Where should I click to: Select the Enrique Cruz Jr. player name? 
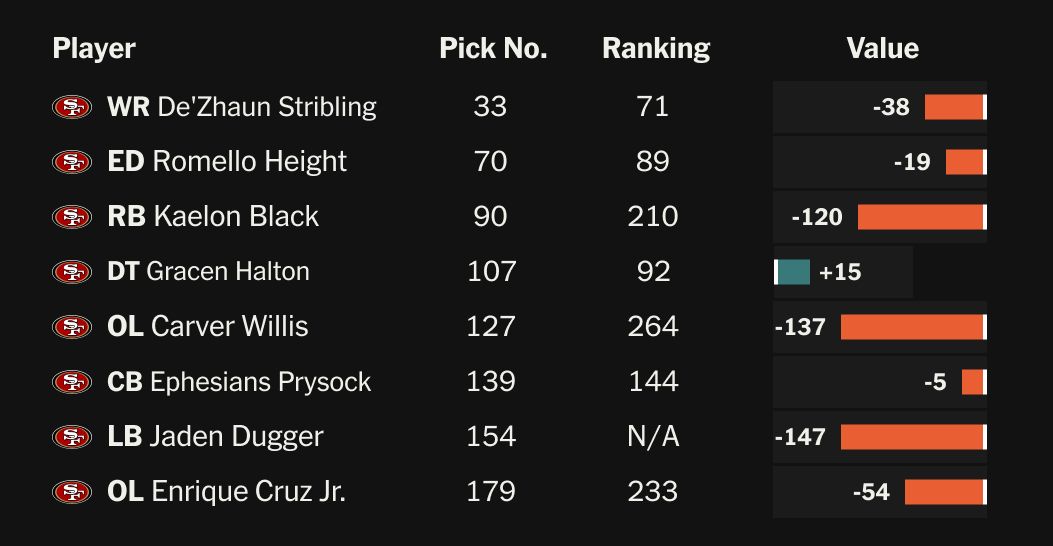[x=248, y=492]
